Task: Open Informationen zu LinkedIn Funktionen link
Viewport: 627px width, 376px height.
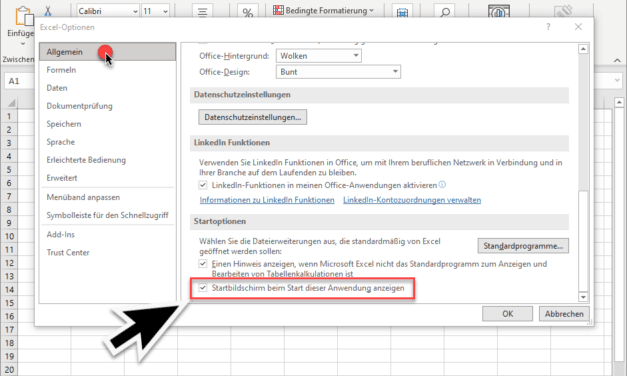Action: [267, 200]
